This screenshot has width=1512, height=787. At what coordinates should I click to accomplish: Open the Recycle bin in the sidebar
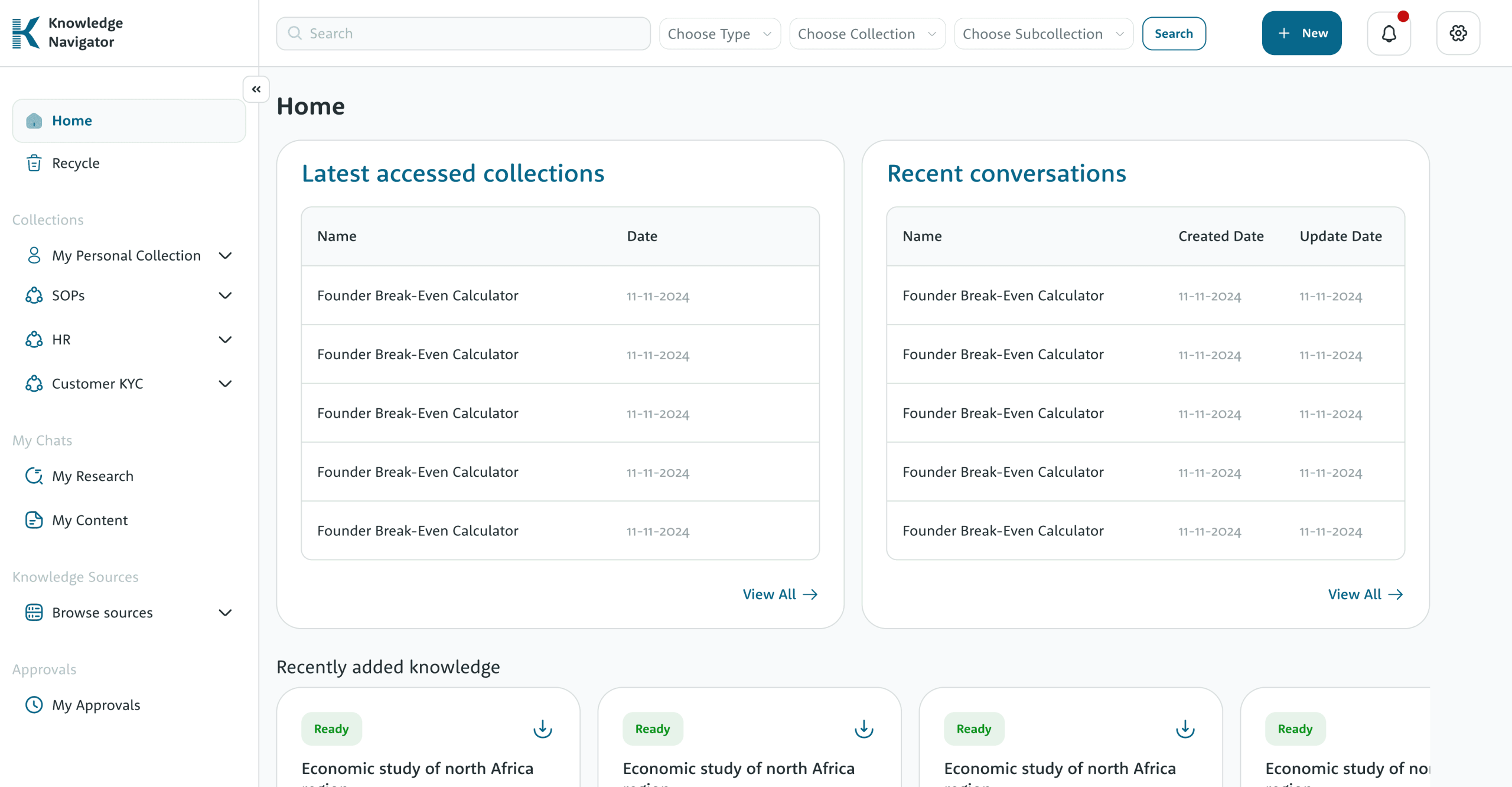click(x=76, y=163)
